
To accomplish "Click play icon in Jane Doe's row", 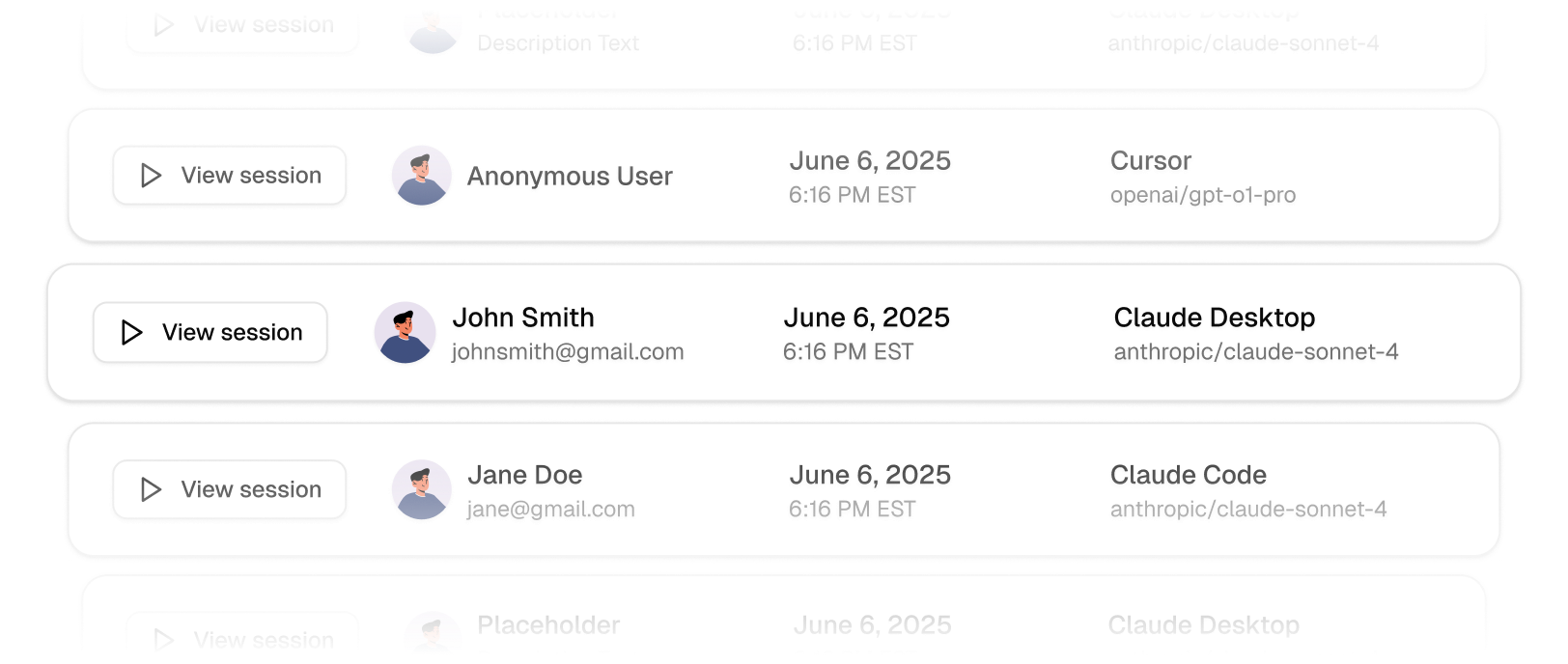I will coord(151,489).
